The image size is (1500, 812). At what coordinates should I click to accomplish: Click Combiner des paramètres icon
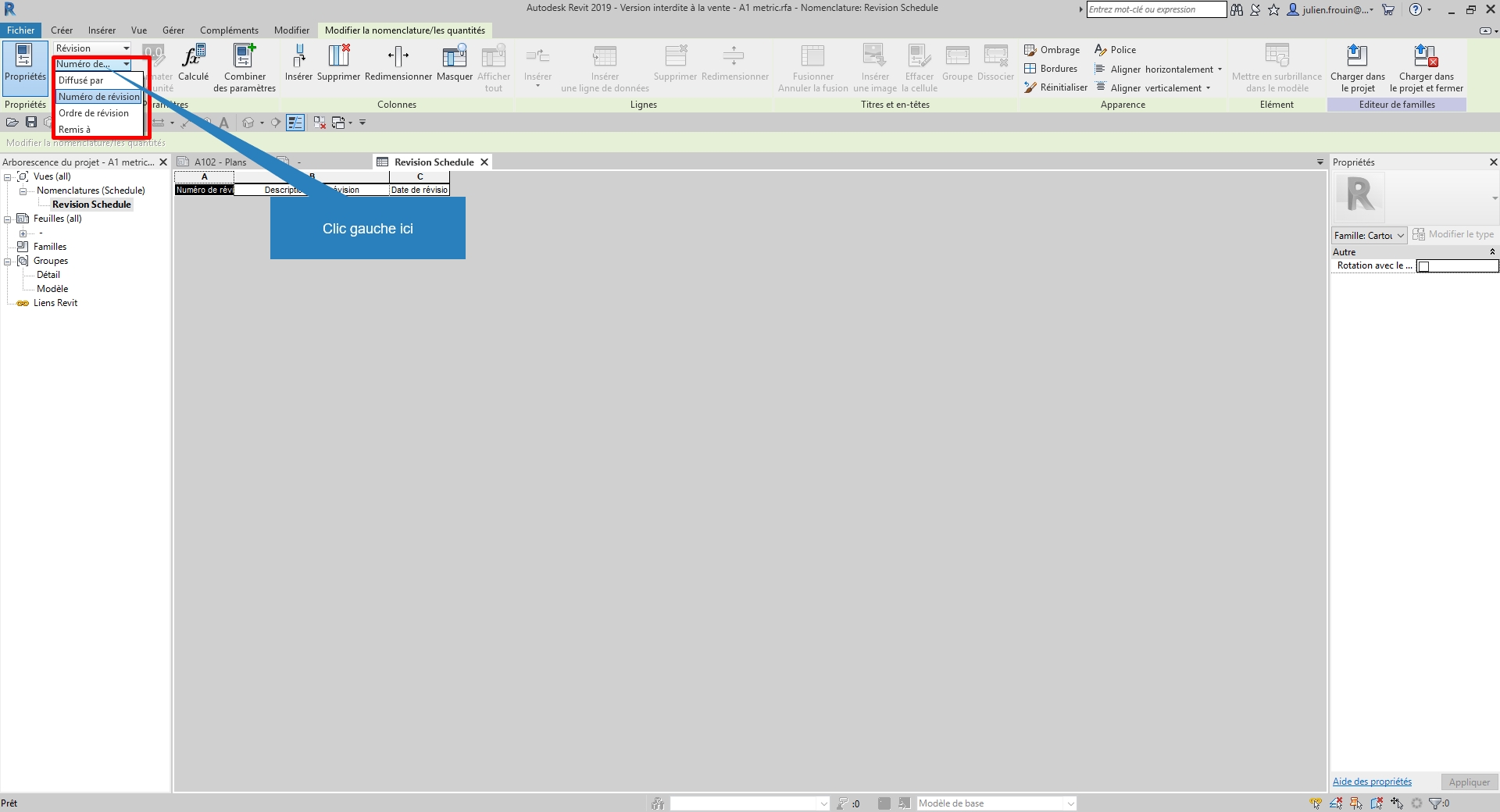click(245, 58)
